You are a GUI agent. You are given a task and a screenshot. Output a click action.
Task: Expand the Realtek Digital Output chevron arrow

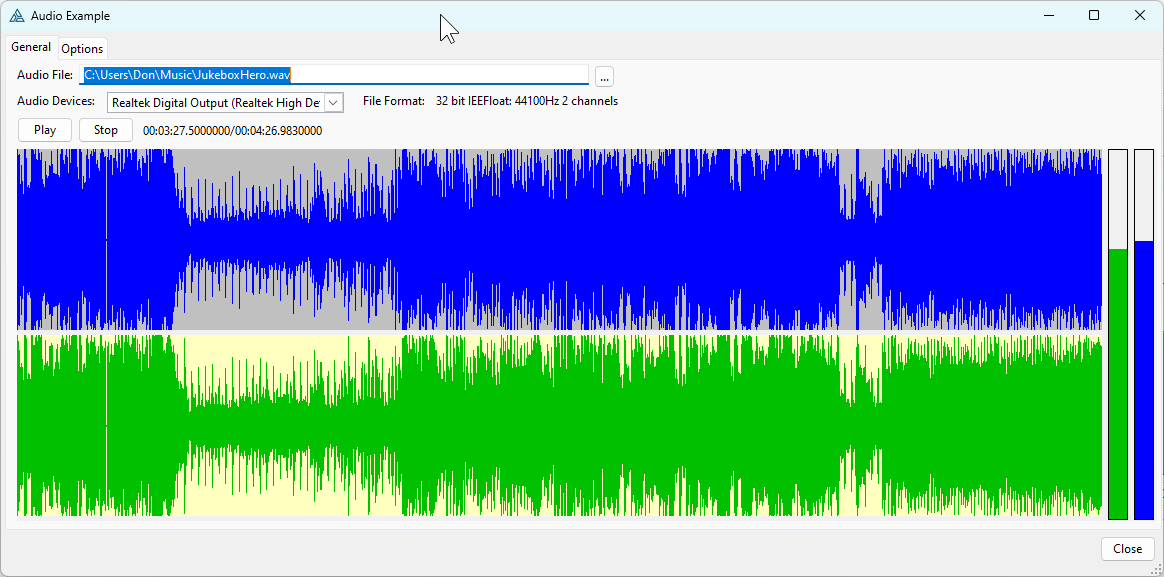pyautogui.click(x=334, y=103)
